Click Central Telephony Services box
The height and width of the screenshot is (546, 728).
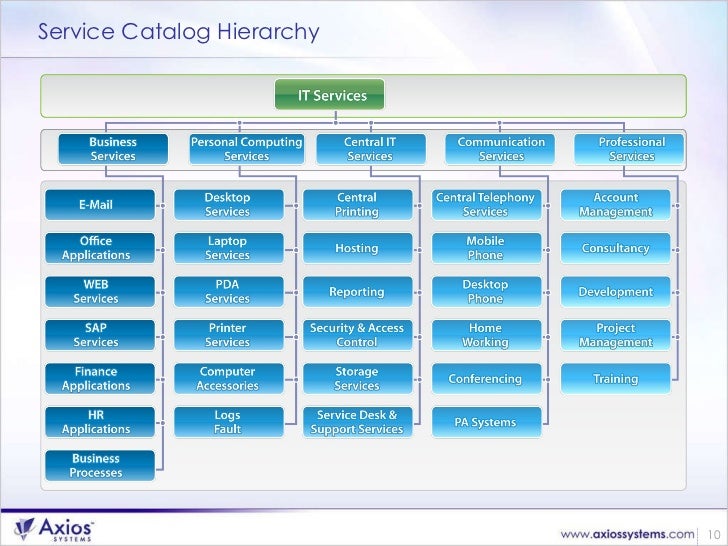pyautogui.click(x=487, y=205)
